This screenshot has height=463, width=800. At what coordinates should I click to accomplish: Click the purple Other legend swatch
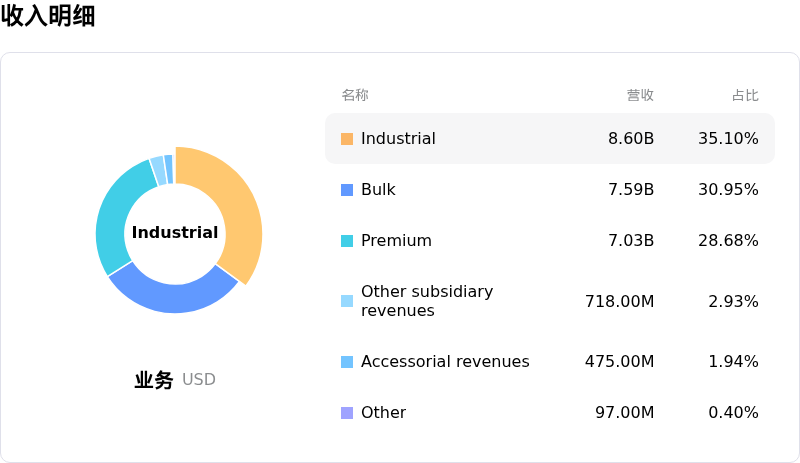[x=347, y=413]
